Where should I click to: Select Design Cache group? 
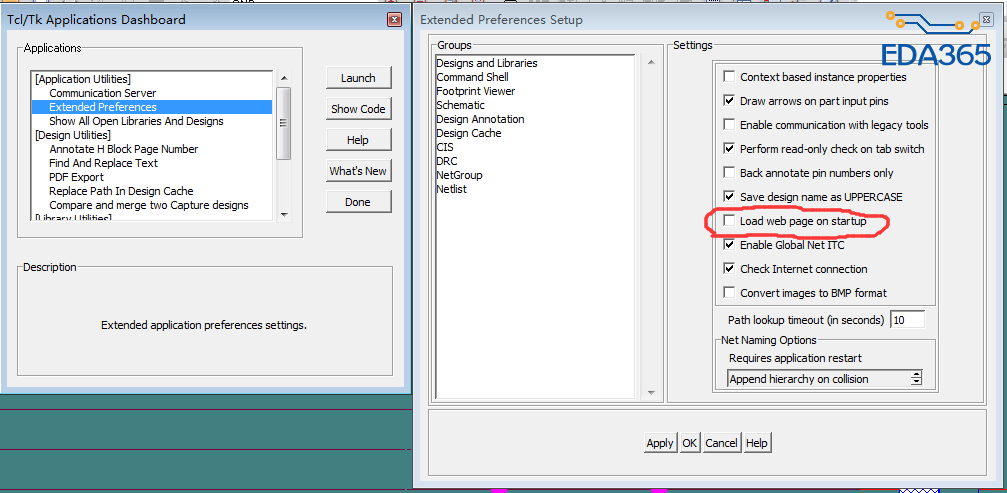click(x=469, y=133)
